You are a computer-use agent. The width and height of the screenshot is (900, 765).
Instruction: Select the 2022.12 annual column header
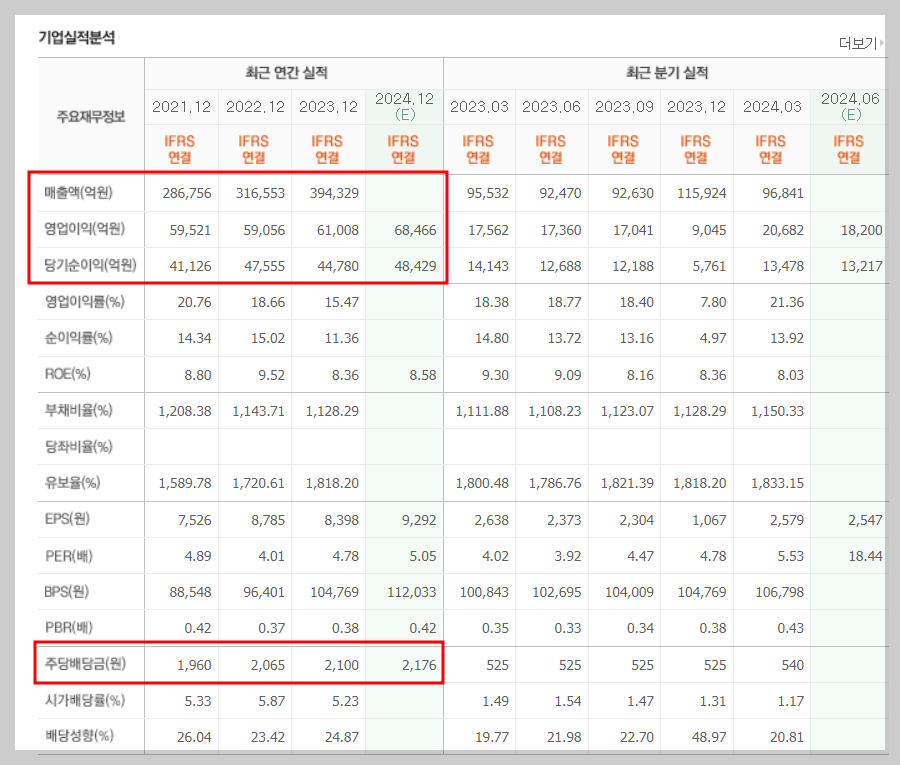coord(255,107)
